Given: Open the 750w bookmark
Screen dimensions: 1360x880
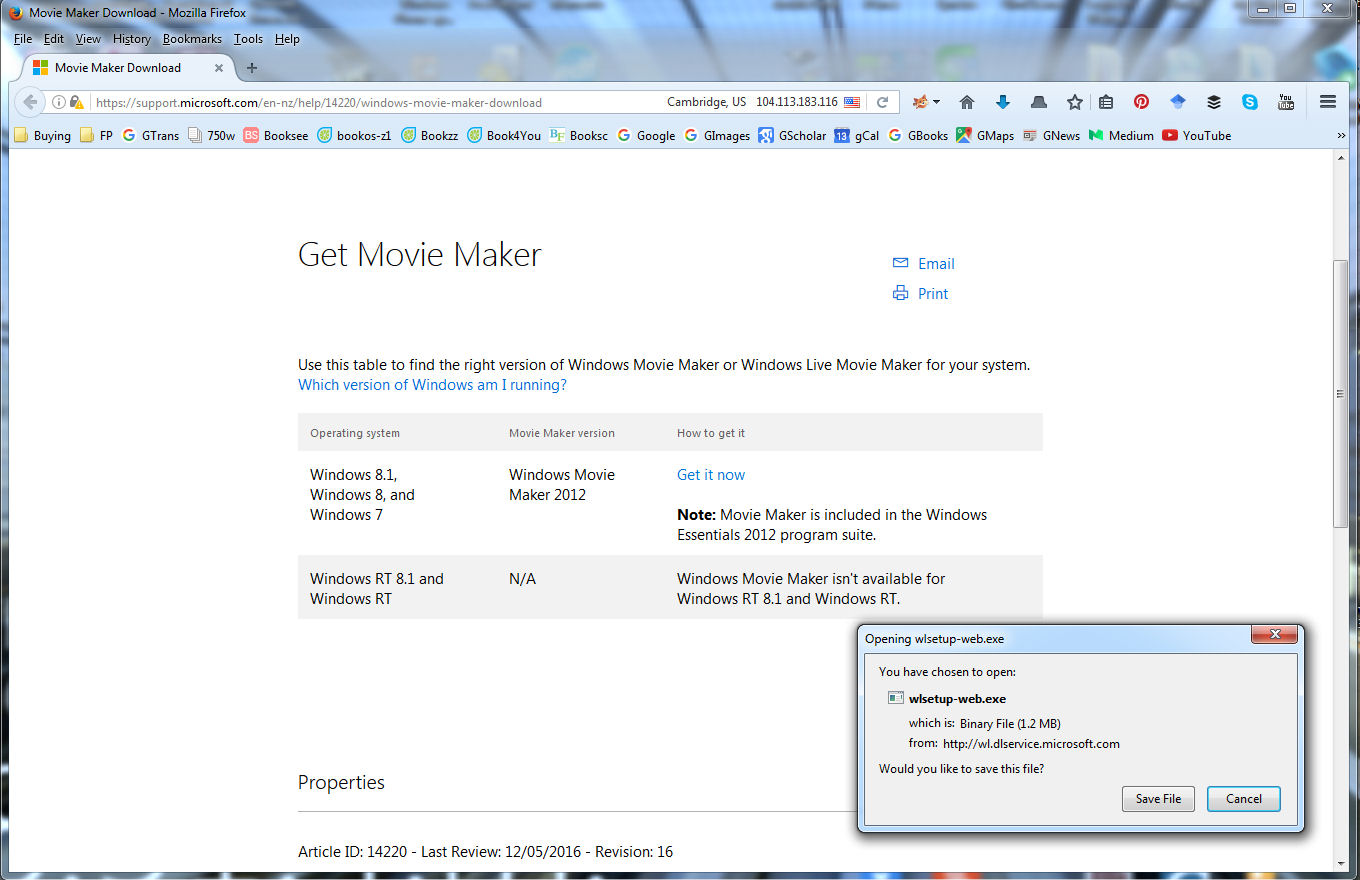Looking at the screenshot, I should [x=211, y=136].
